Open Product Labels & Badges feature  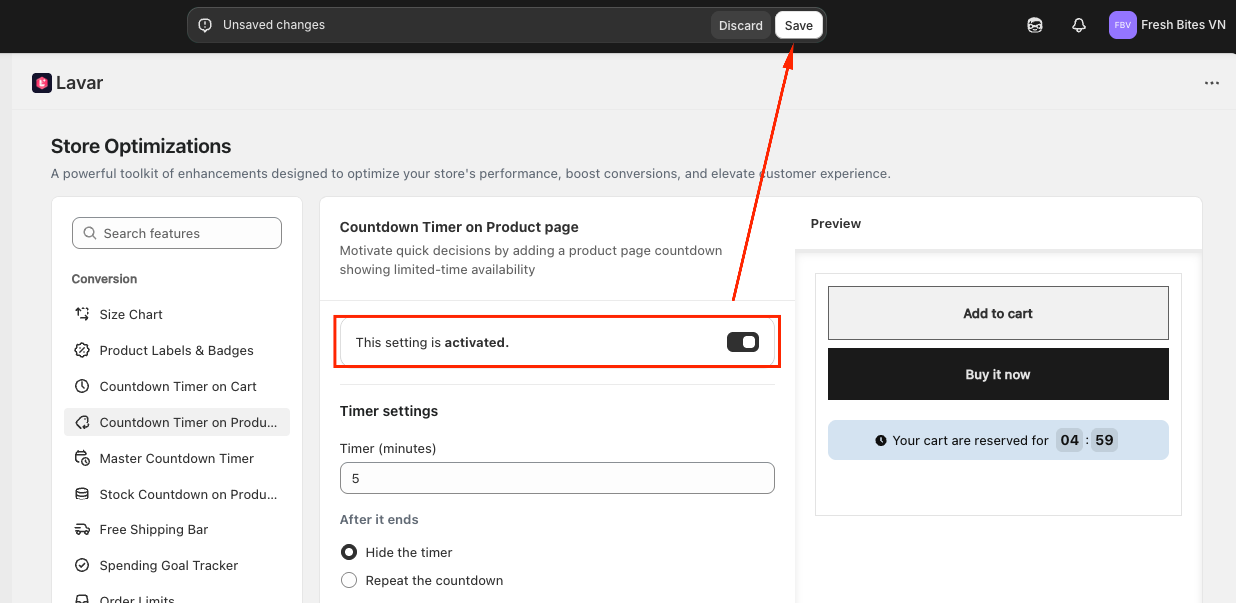(177, 350)
